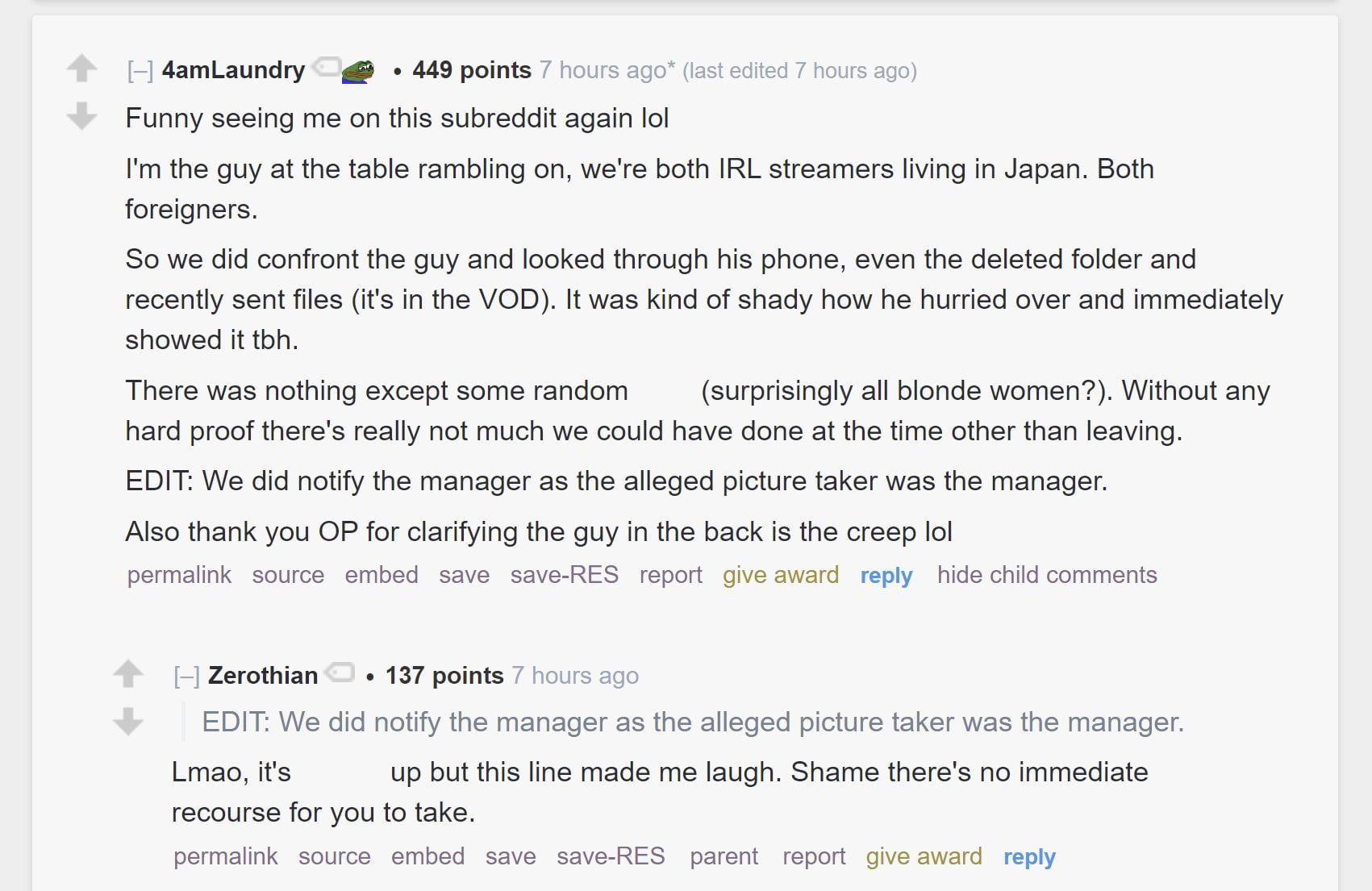Open 4amLaundry's user profile

[233, 70]
